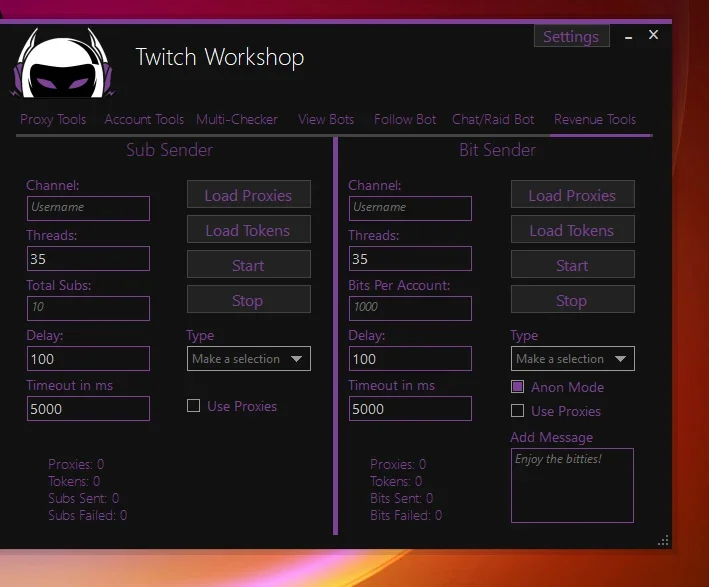Click the Add Message text box

pos(572,486)
